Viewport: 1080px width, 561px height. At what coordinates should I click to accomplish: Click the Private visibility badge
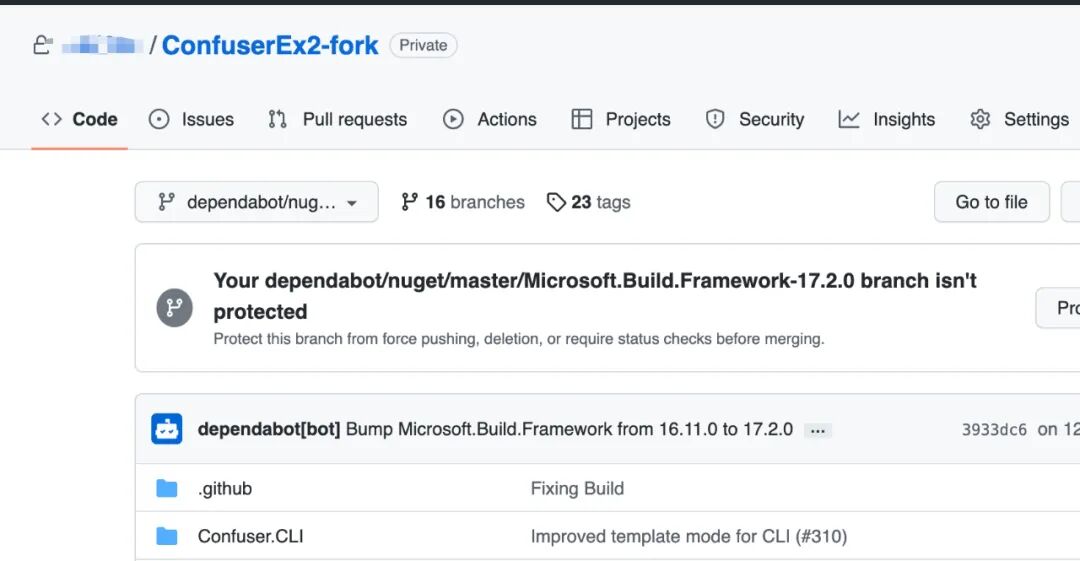tap(423, 45)
